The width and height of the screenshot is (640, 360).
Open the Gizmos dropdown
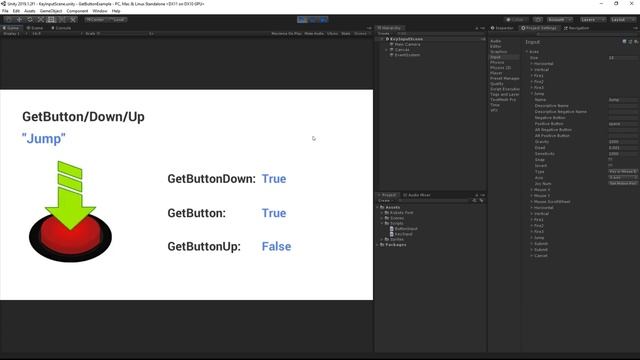click(x=362, y=33)
